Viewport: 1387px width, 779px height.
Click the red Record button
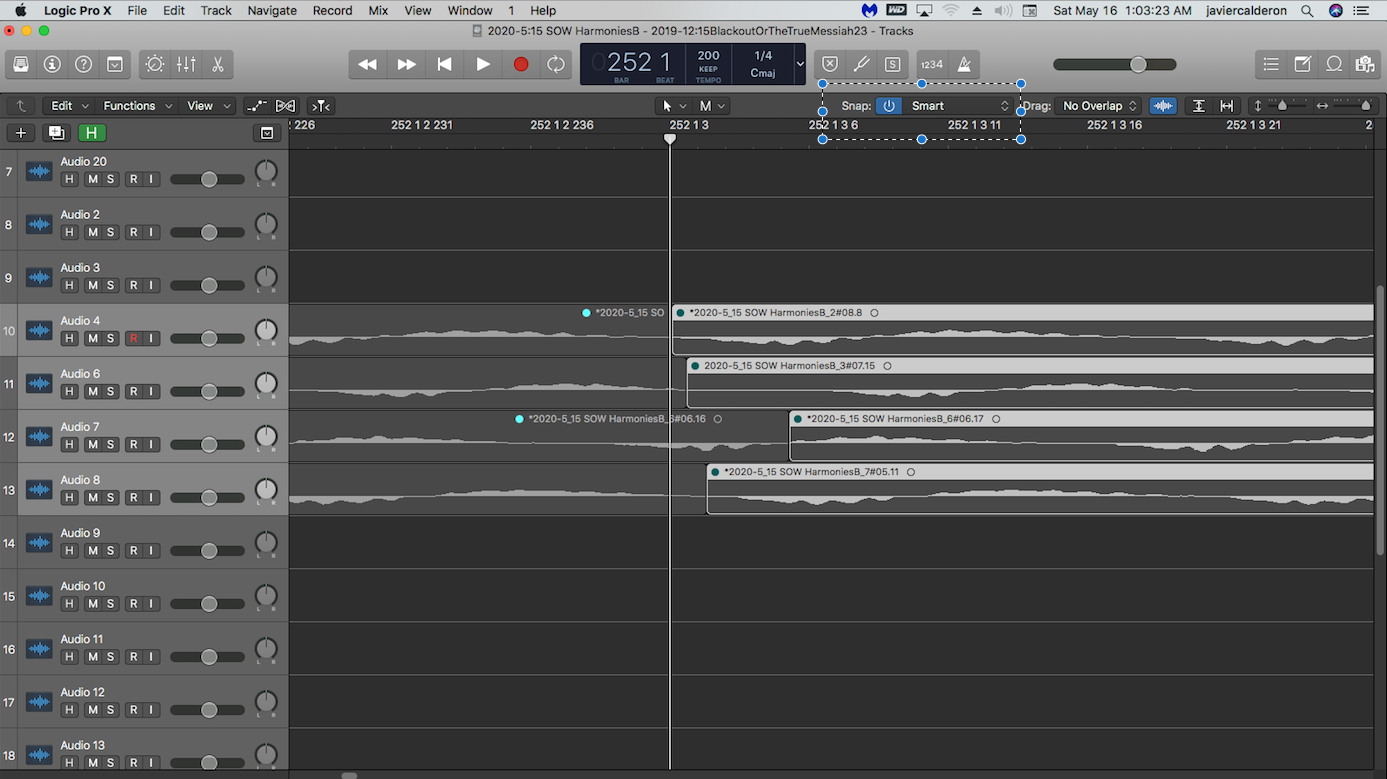coord(521,64)
